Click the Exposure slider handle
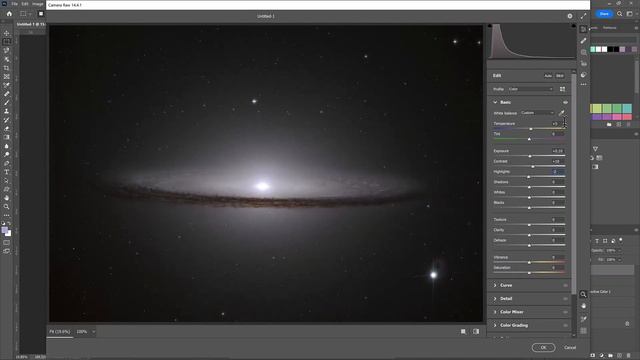Image resolution: width=640 pixels, height=360 pixels. tap(530, 156)
